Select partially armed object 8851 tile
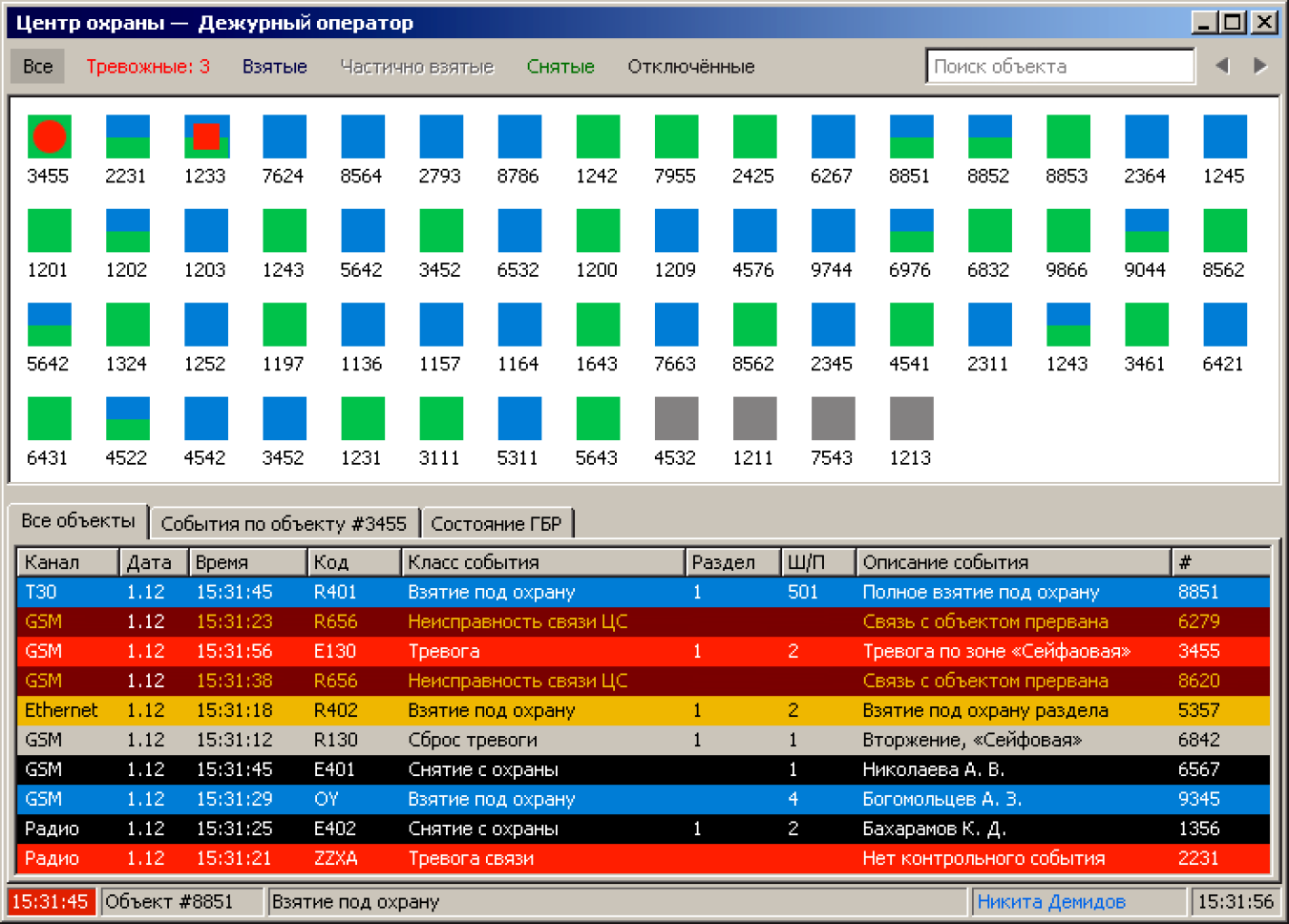Viewport: 1289px width, 924px height. pos(911,136)
